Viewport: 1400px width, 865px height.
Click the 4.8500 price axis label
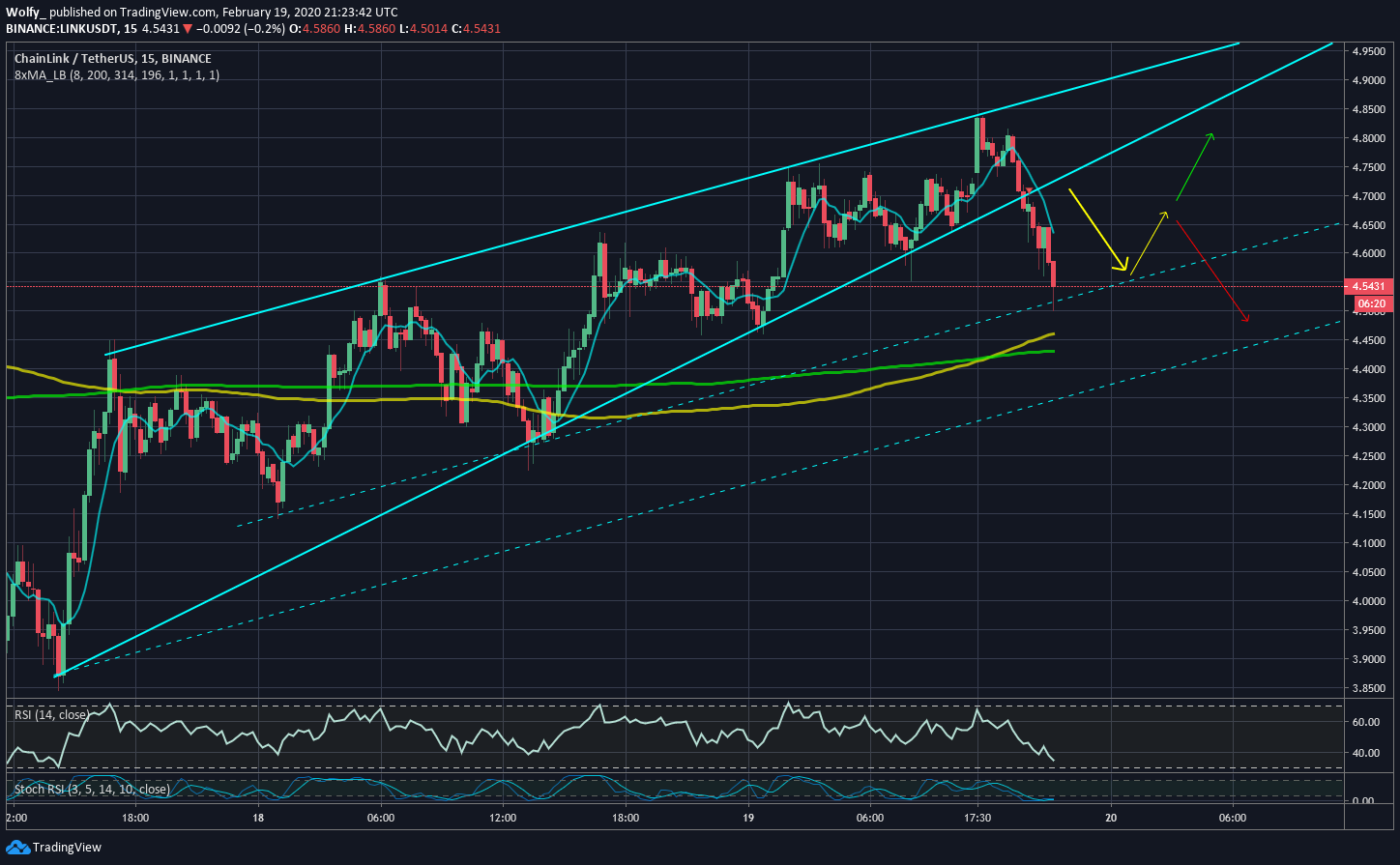tap(1371, 109)
